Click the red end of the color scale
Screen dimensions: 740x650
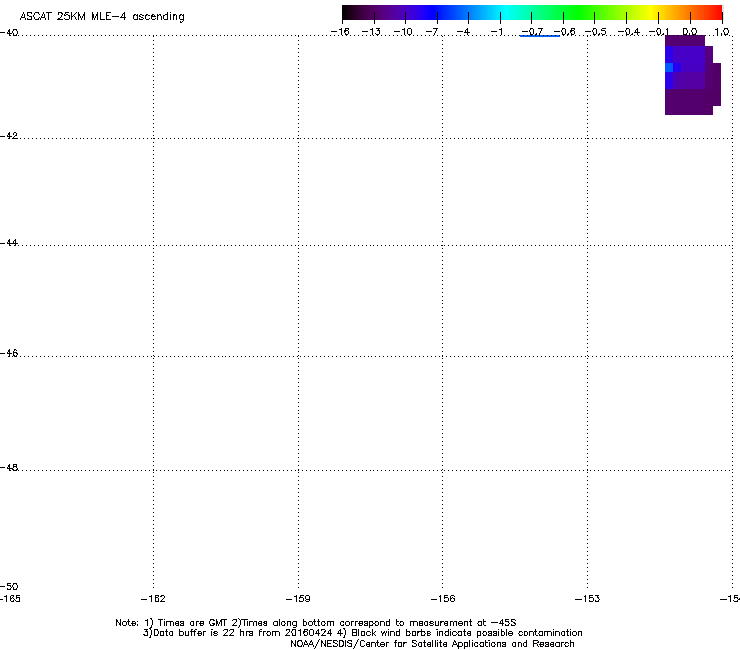(713, 13)
